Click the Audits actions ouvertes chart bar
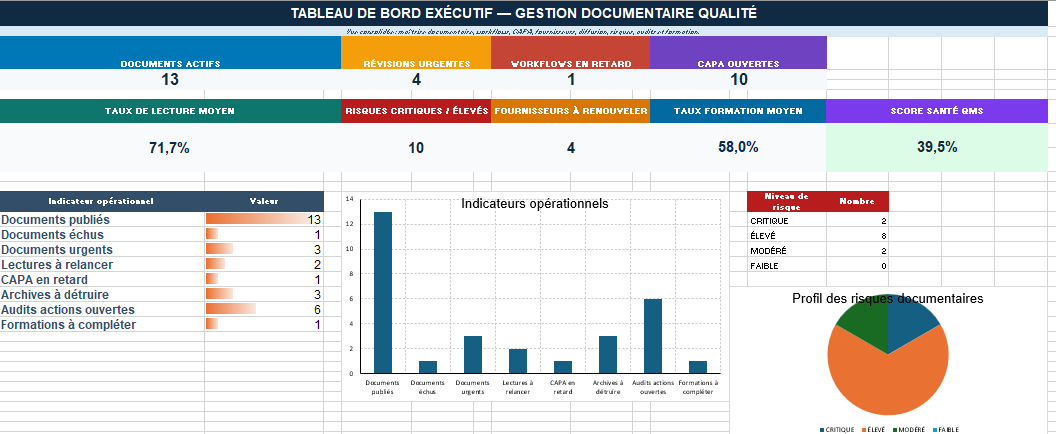This screenshot has width=1056, height=434. [653, 336]
